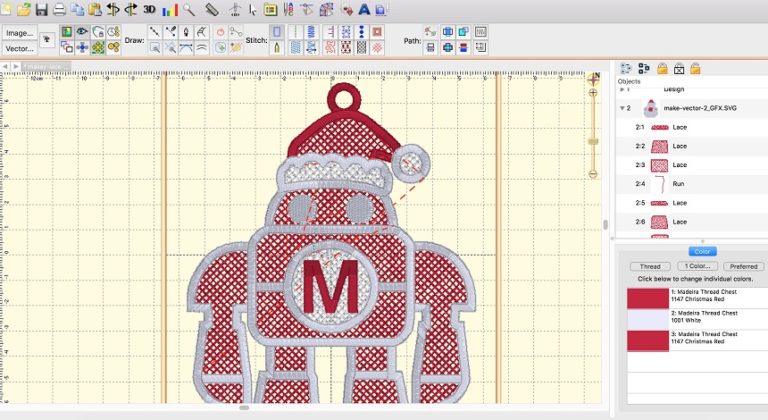Toggle the first gold padlock lock icon
The image size is (768, 420).
pyautogui.click(x=661, y=68)
